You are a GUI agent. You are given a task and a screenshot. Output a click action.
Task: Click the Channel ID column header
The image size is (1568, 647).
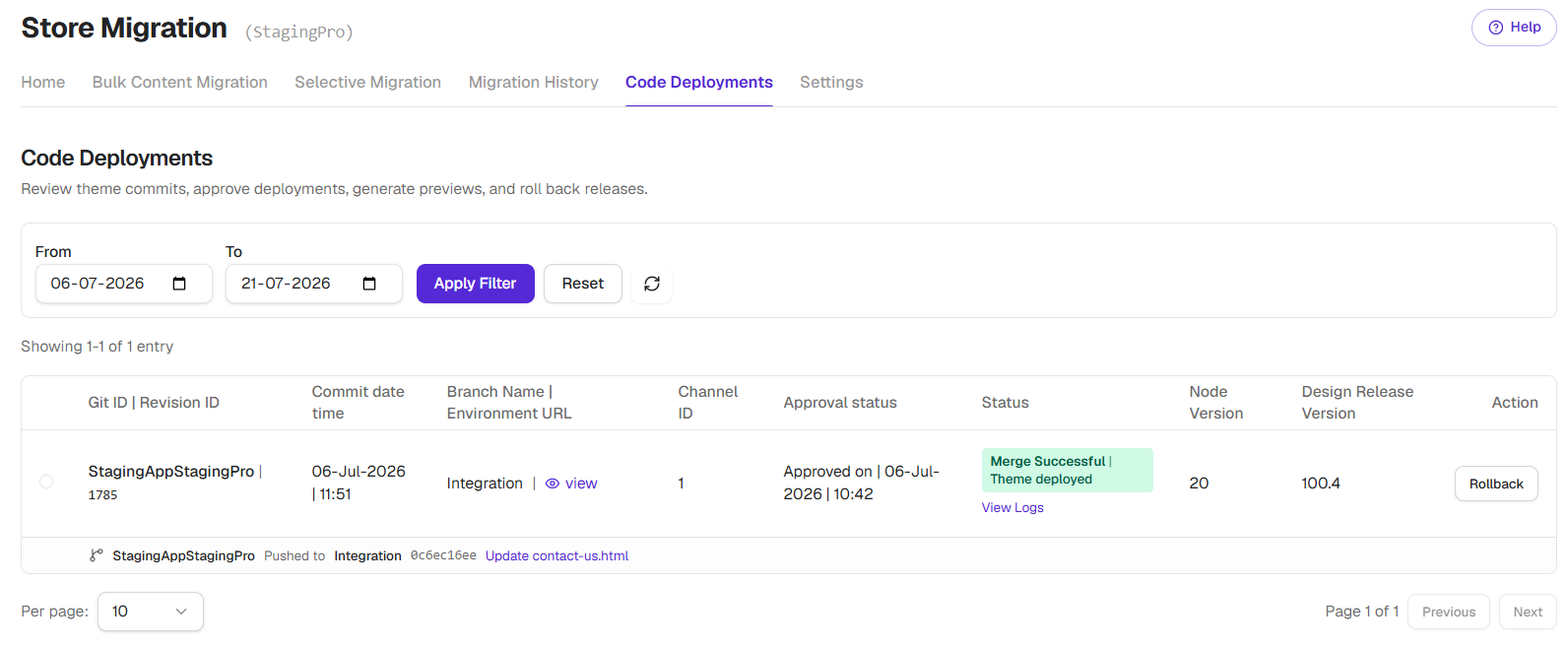point(708,403)
